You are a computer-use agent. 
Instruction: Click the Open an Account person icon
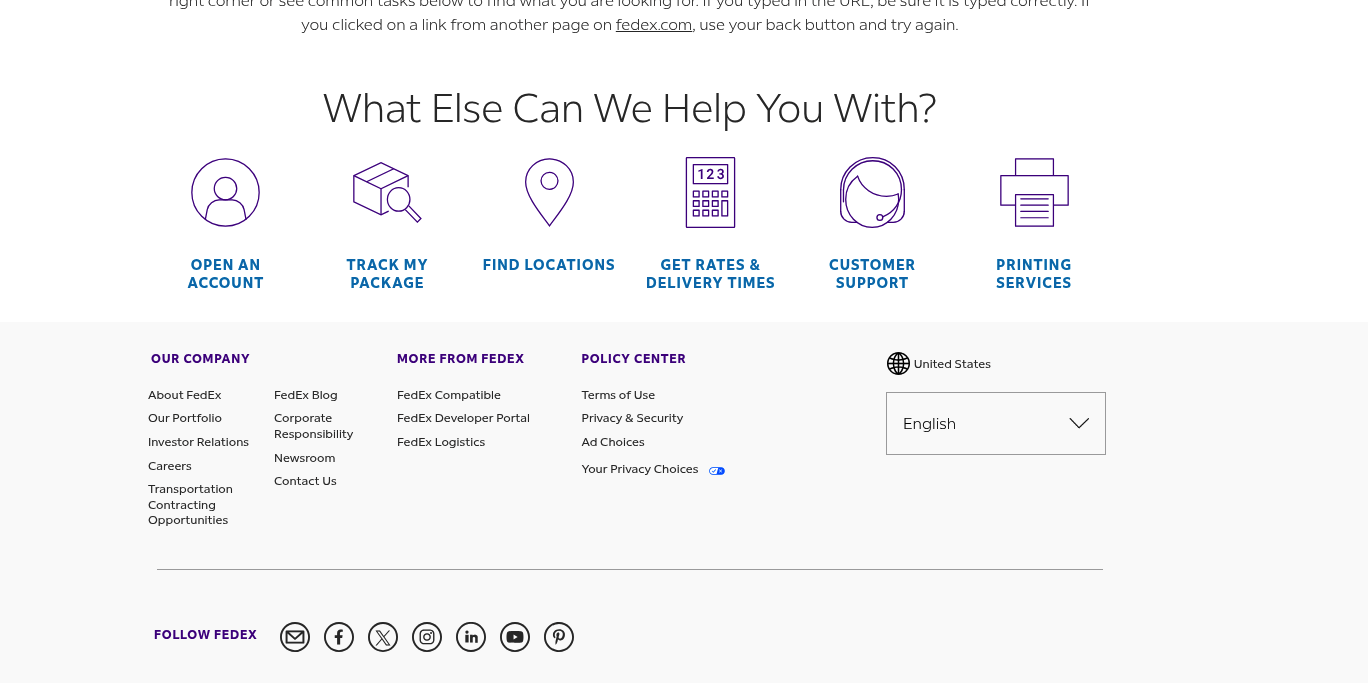pyautogui.click(x=225, y=192)
